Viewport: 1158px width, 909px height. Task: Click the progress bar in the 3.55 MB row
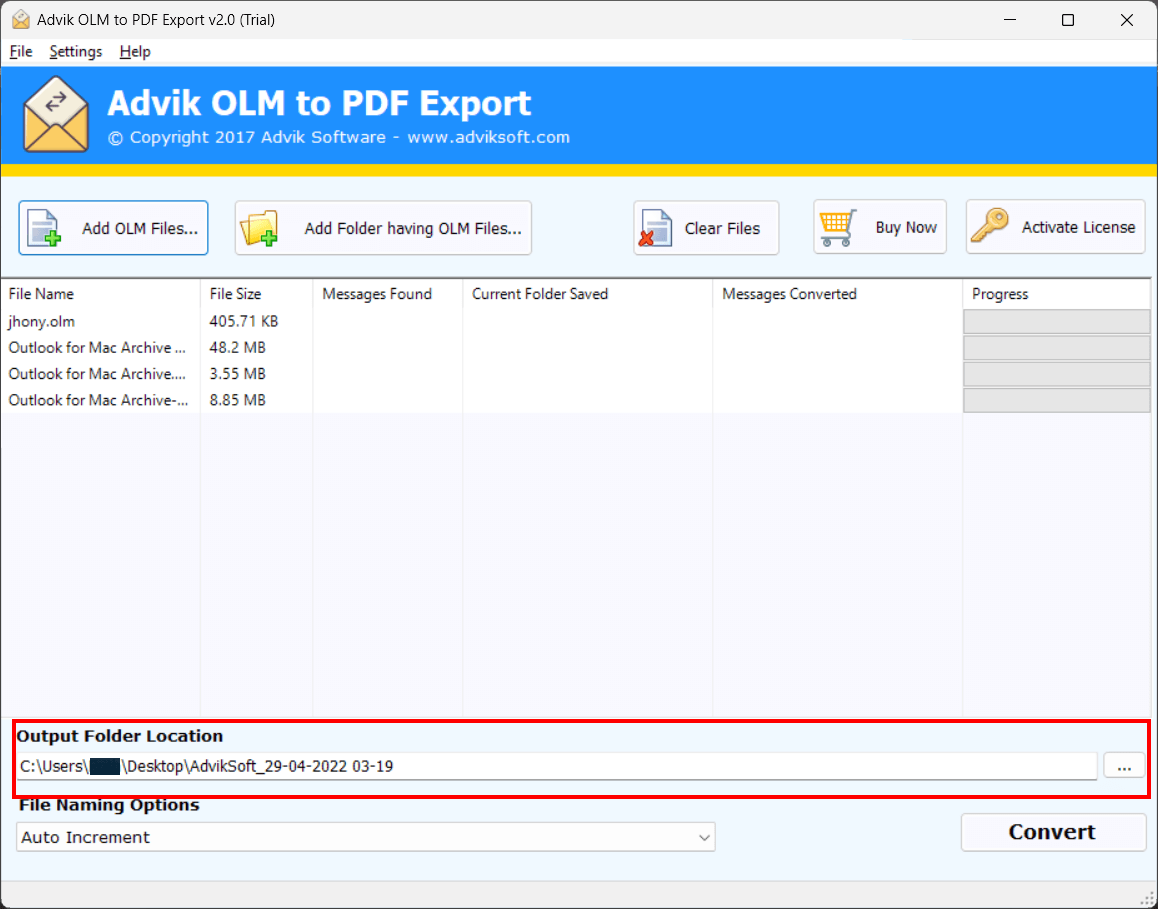point(1057,374)
